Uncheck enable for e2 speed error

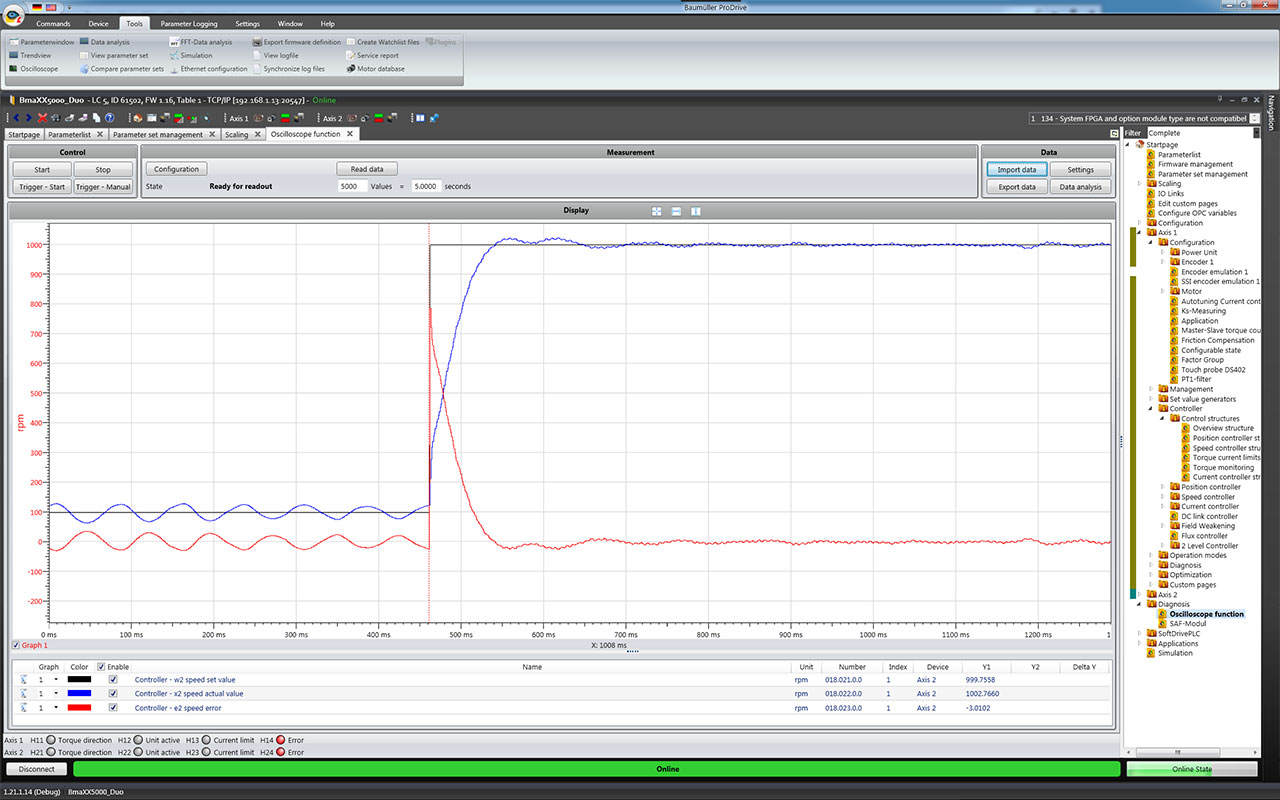click(x=113, y=707)
